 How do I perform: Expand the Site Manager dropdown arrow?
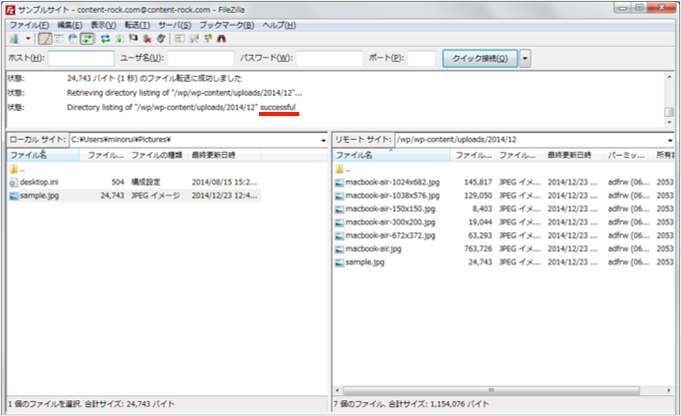[28, 39]
